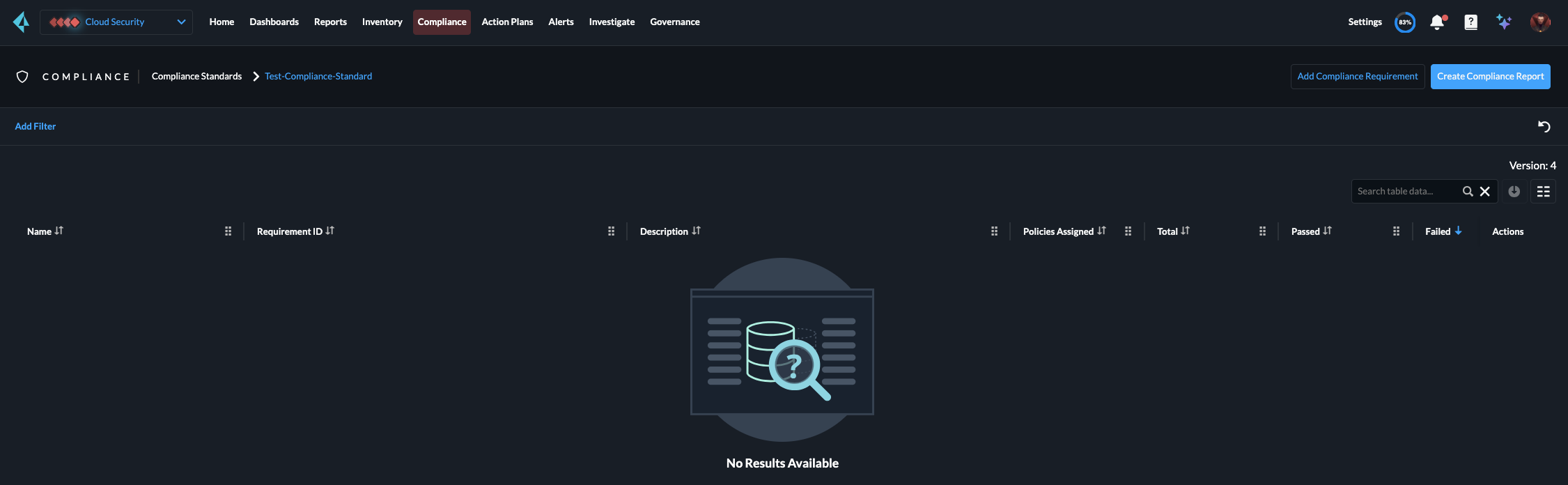
Task: Open the help question mark icon
Action: (x=1470, y=22)
